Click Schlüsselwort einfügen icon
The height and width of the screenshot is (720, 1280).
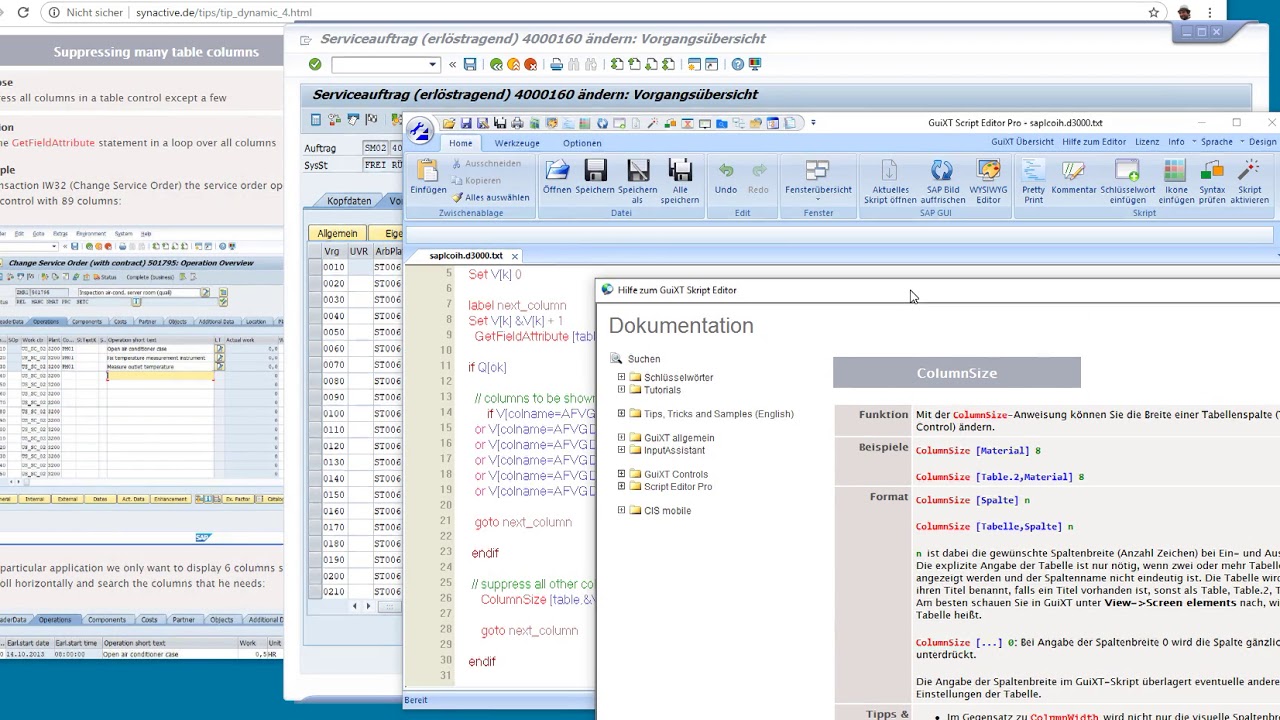[1128, 181]
